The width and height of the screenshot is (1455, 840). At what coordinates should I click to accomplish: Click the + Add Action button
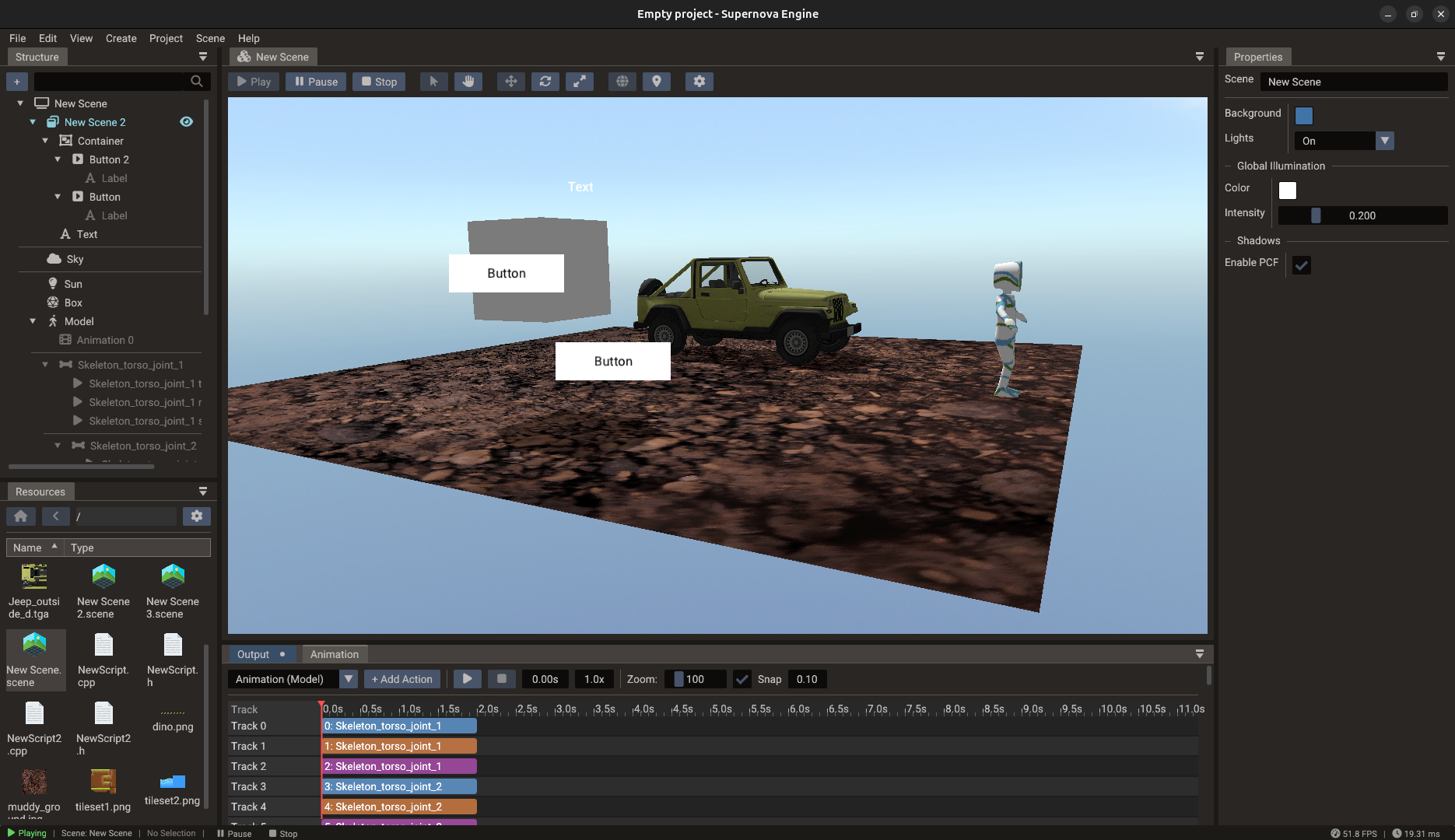pos(401,679)
